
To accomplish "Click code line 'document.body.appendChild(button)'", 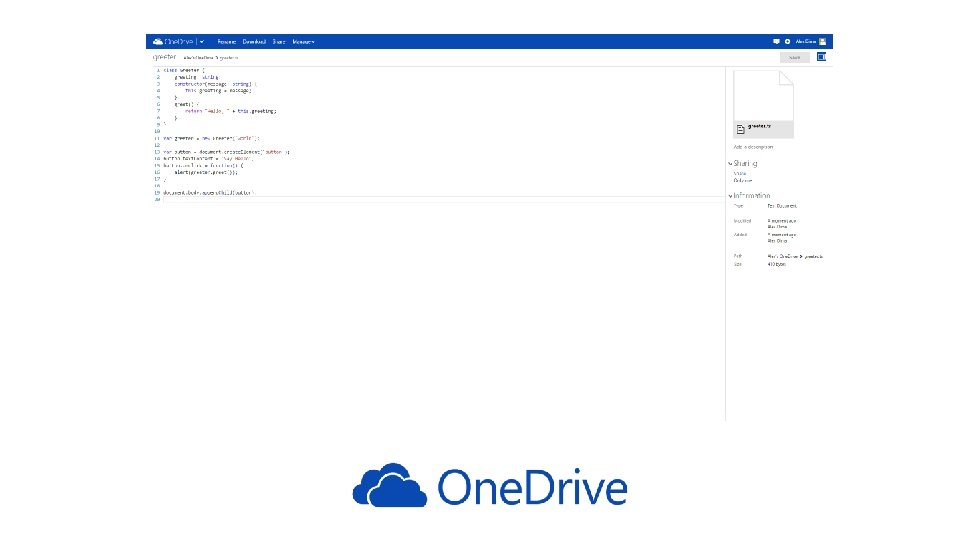I will 209,193.
